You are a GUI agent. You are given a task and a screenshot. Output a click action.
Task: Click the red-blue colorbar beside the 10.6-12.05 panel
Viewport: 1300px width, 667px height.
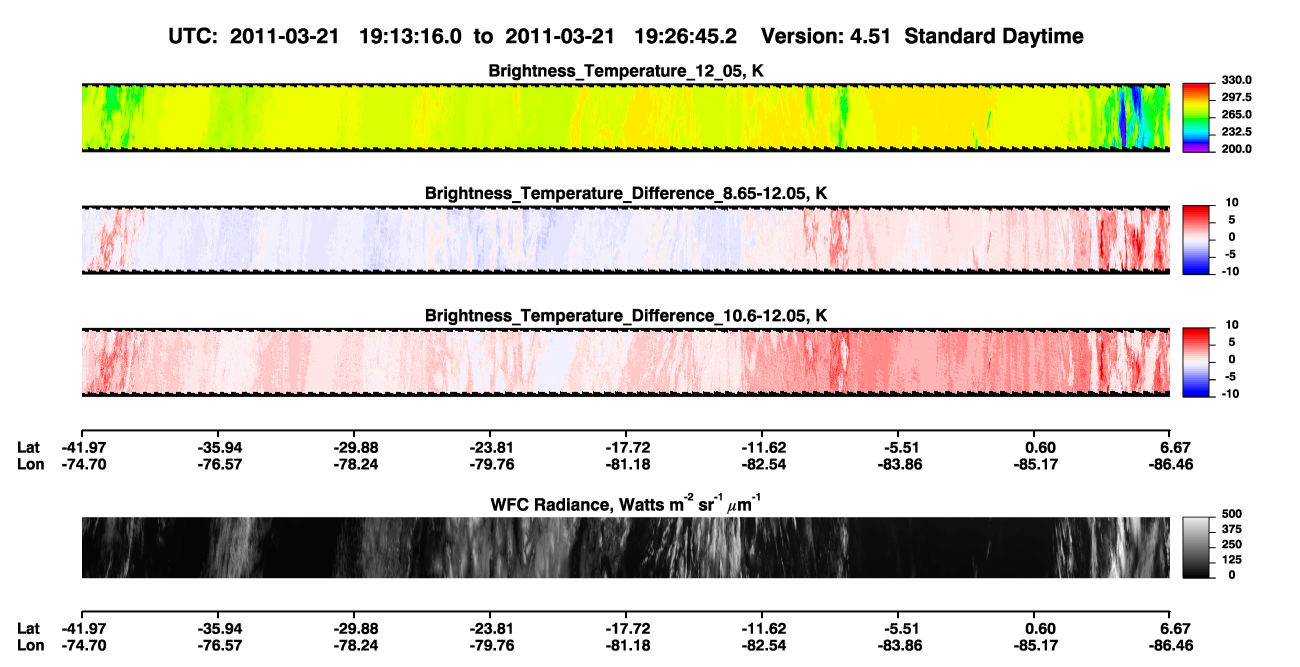tap(1196, 362)
